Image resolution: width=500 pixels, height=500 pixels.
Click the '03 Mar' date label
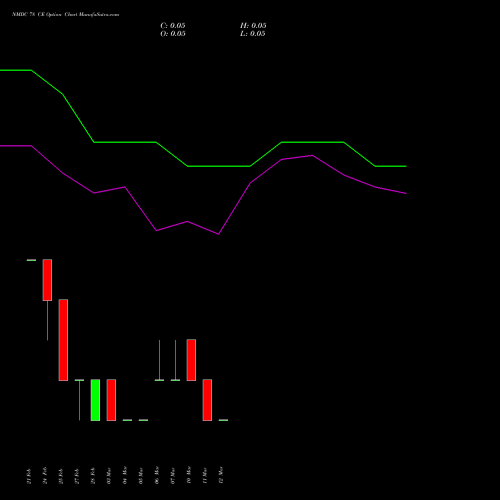(109, 475)
